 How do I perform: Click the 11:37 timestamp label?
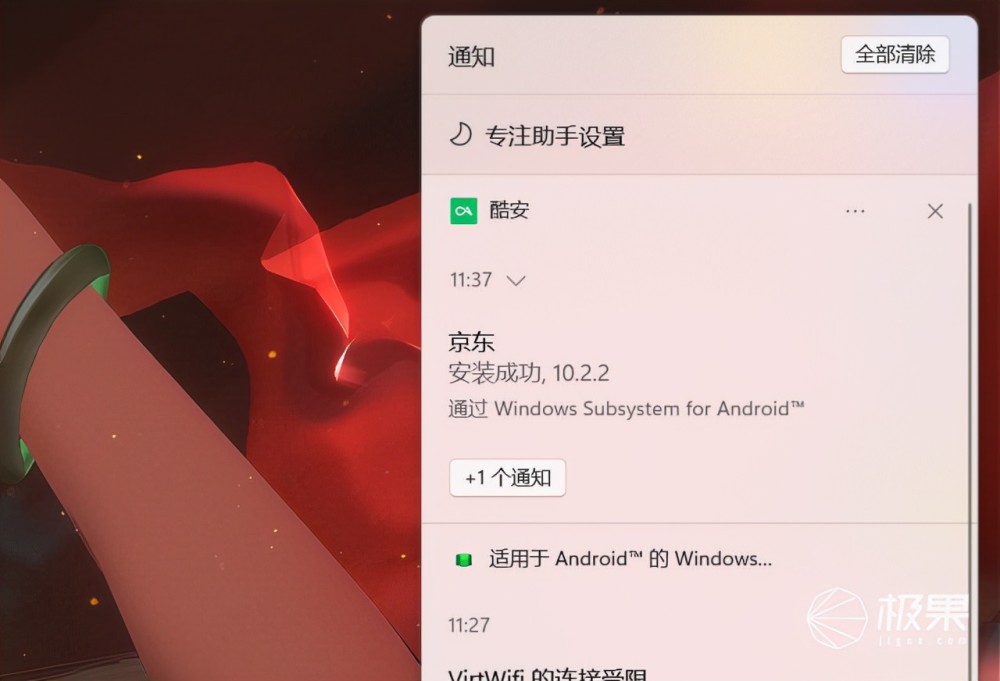pyautogui.click(x=471, y=280)
